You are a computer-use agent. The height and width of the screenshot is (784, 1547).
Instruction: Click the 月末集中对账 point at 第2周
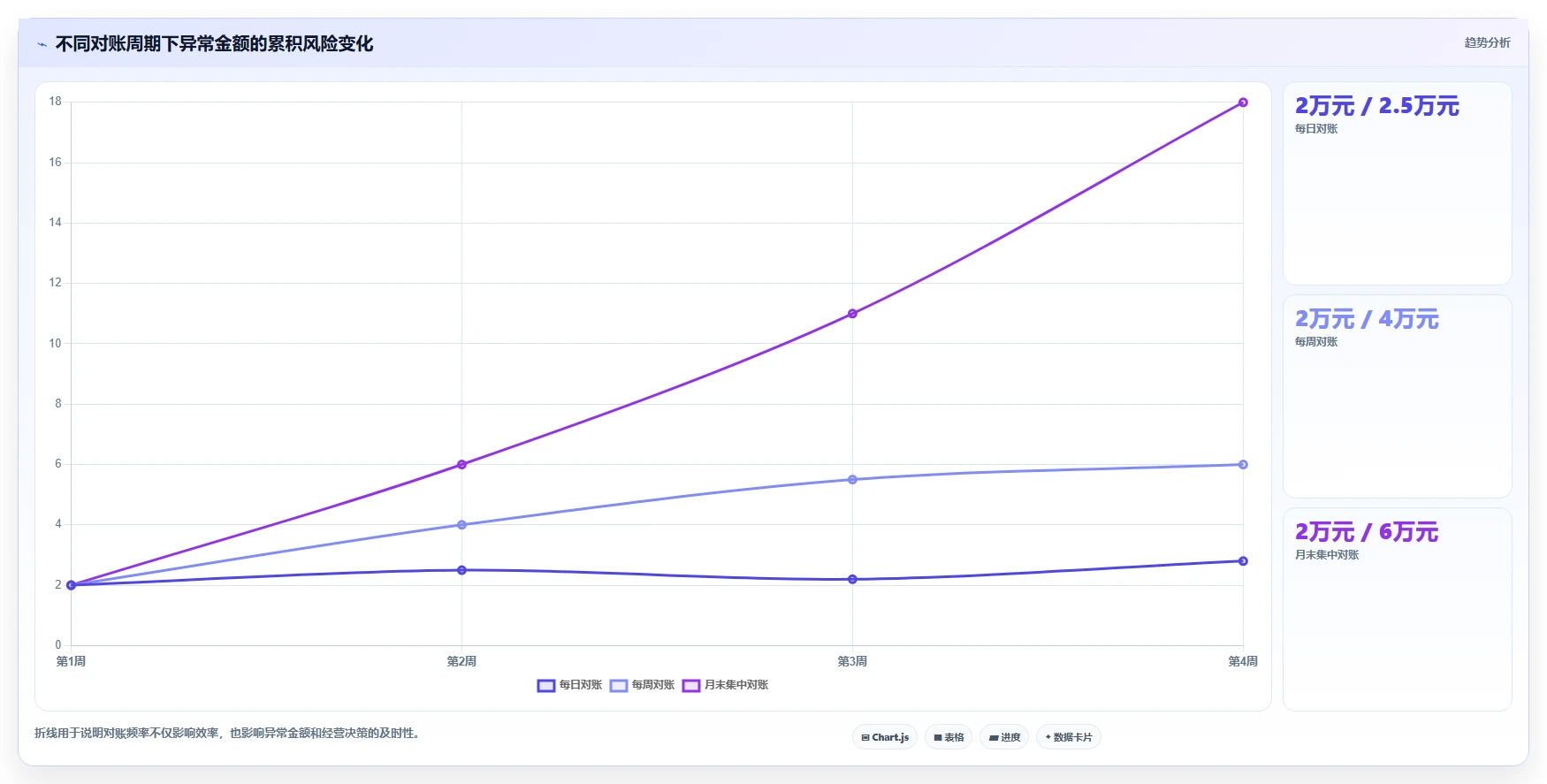(461, 465)
